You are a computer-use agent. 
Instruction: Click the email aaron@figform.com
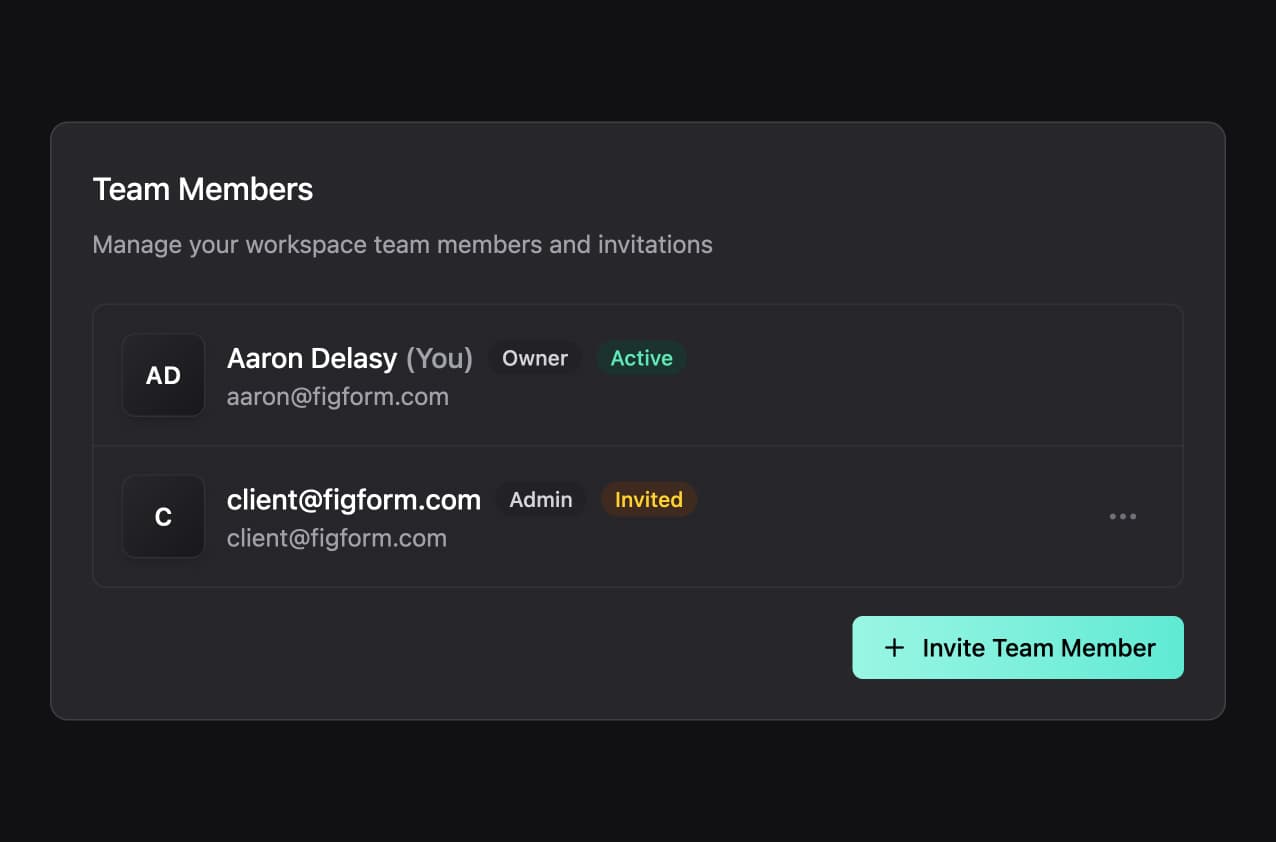(338, 396)
